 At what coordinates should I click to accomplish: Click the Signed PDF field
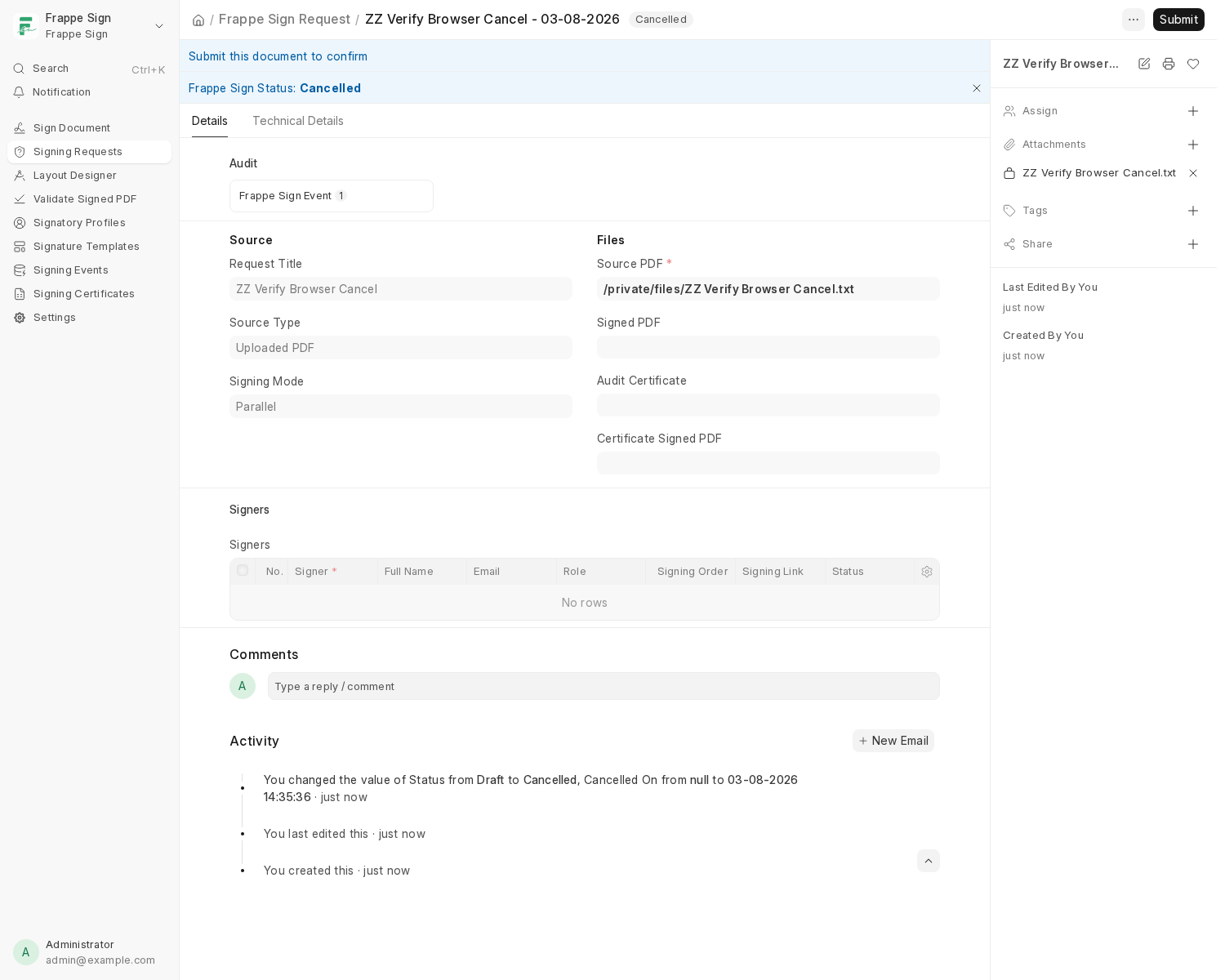tap(768, 347)
